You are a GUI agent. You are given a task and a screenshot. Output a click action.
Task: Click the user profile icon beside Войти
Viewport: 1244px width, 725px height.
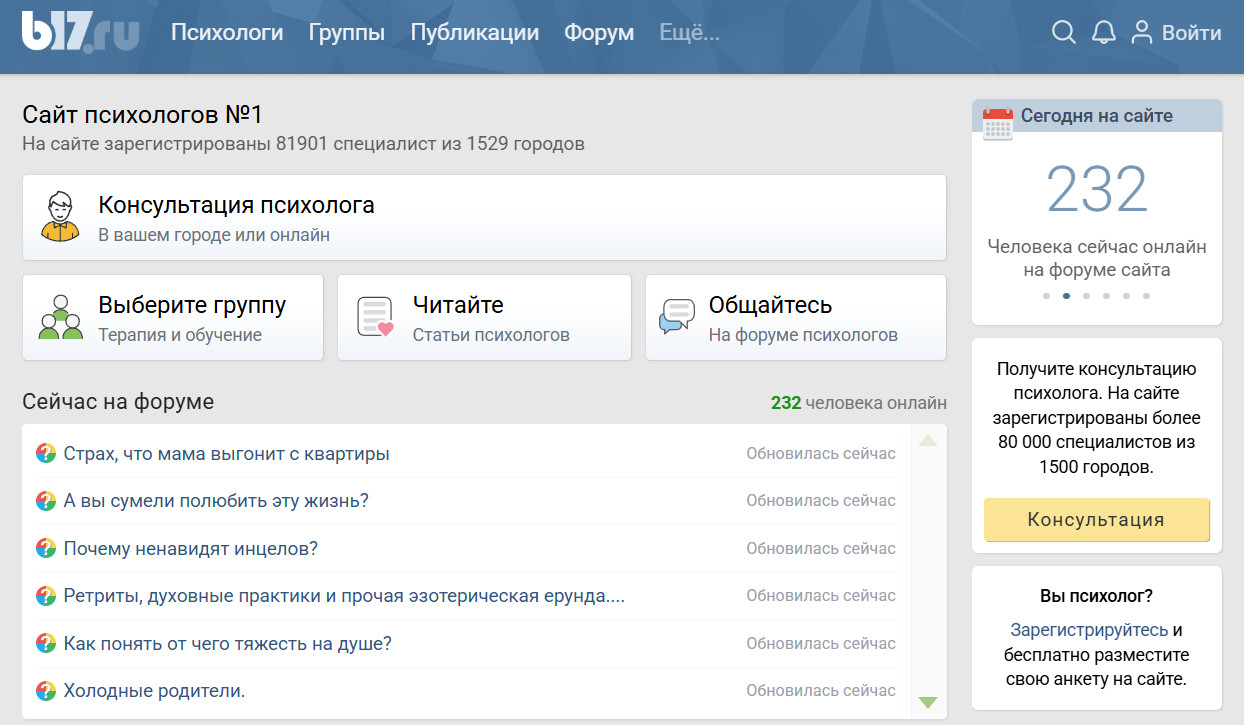[1141, 33]
